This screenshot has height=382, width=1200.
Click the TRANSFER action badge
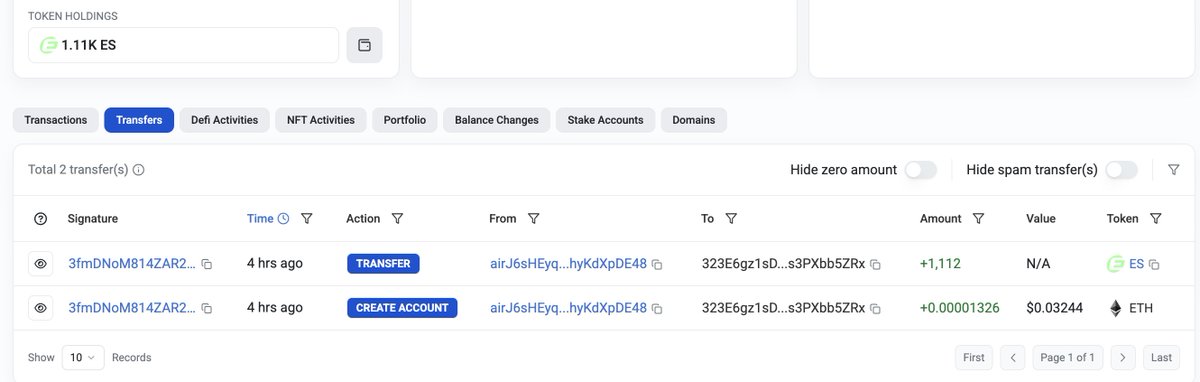pos(384,264)
